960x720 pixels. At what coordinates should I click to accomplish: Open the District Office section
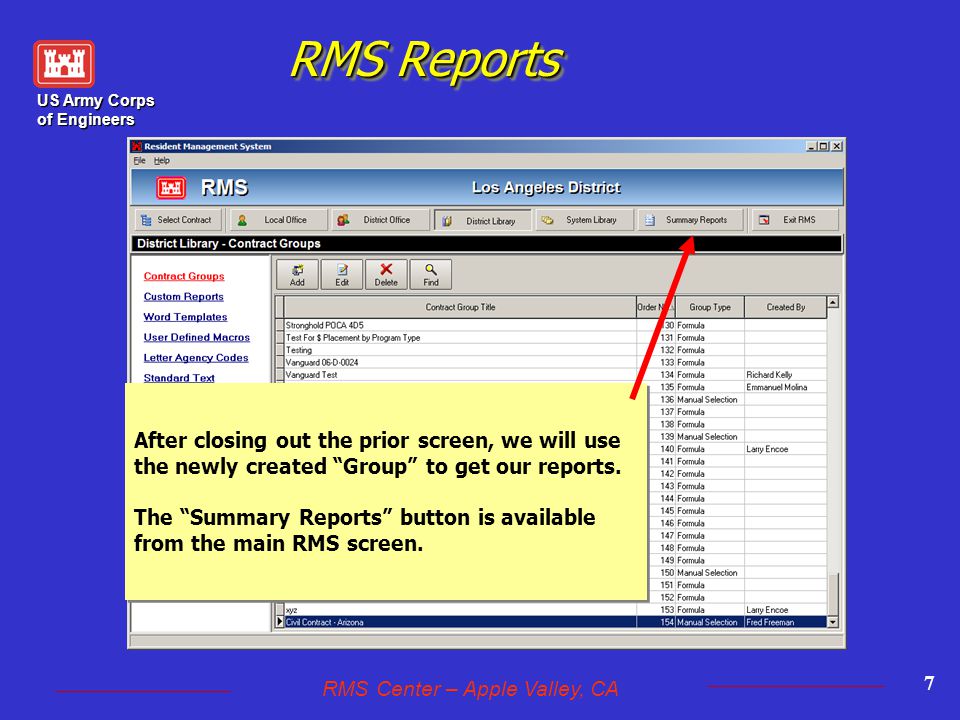380,220
